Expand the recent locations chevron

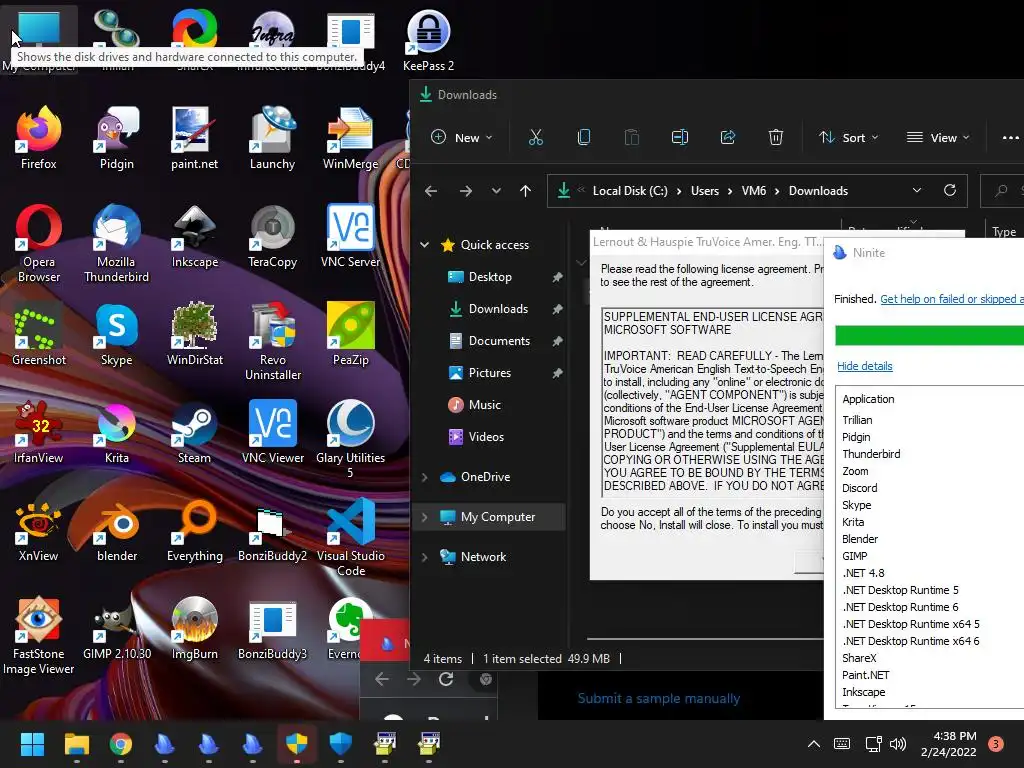(496, 191)
